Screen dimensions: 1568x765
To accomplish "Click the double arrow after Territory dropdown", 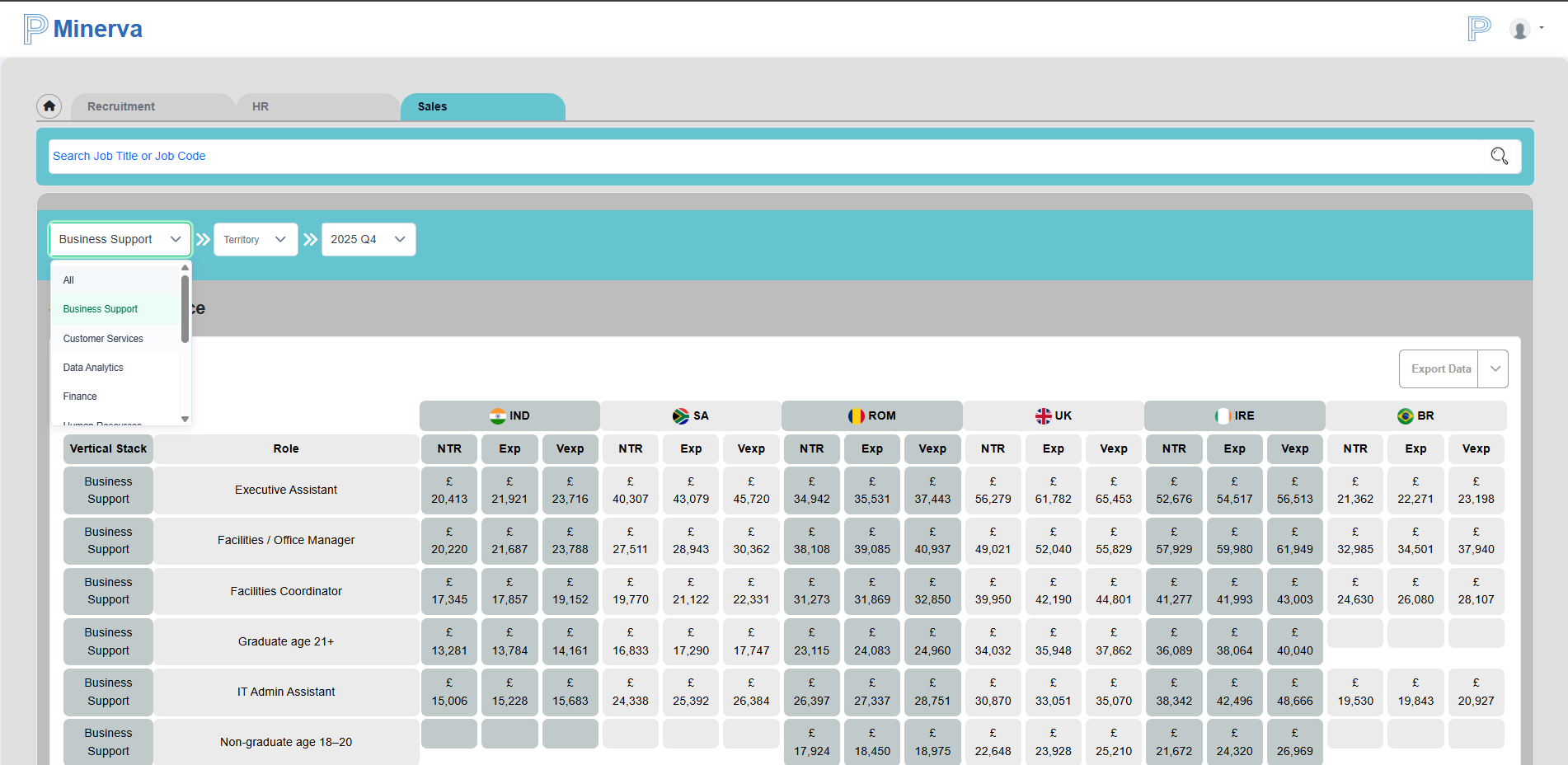I will click(310, 239).
